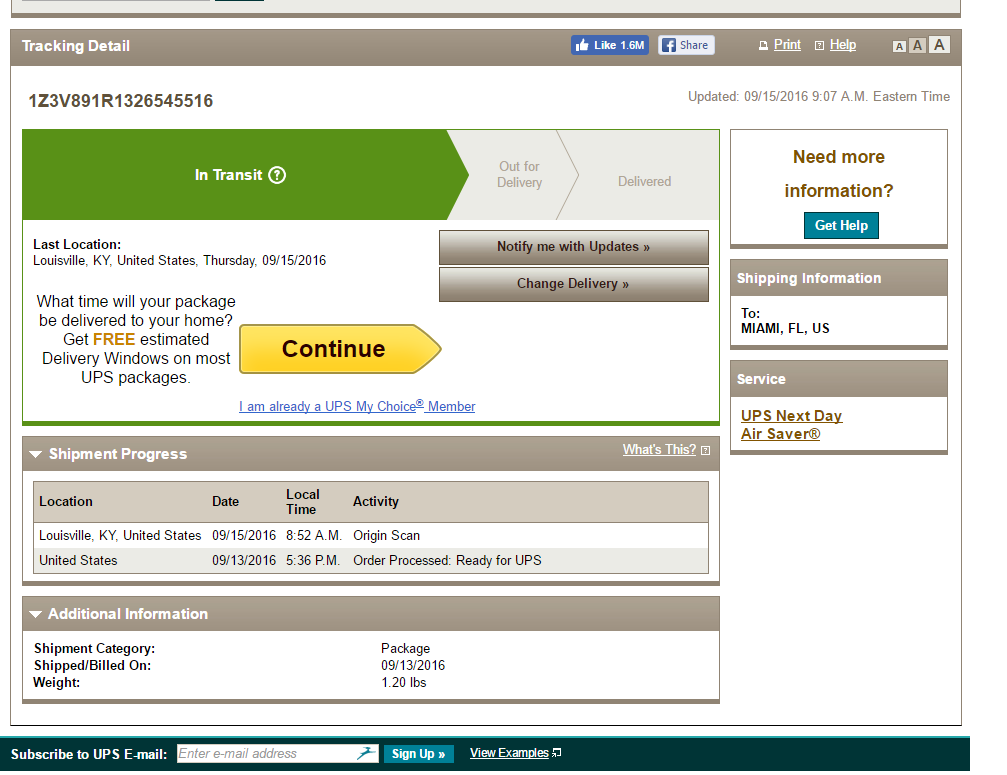This screenshot has width=1007, height=775.
Task: Click the Out for Delivery progress step
Action: tap(520, 175)
